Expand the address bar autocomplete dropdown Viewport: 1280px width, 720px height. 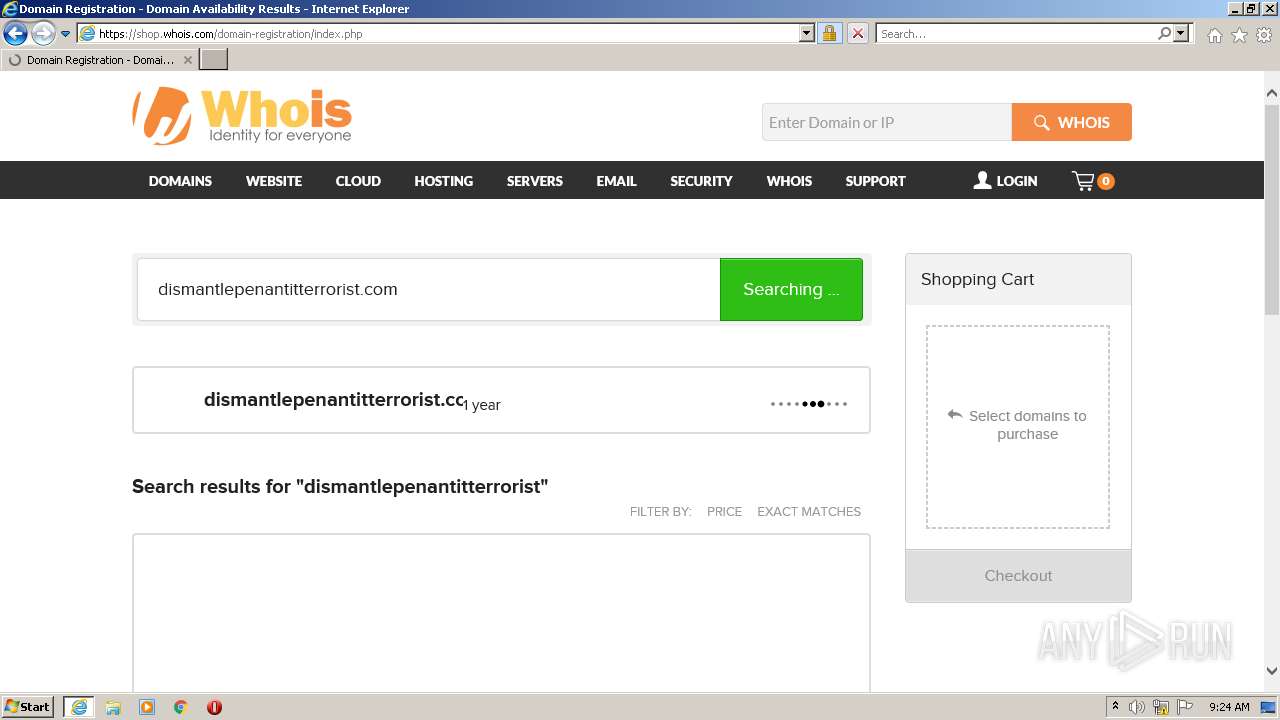(807, 34)
